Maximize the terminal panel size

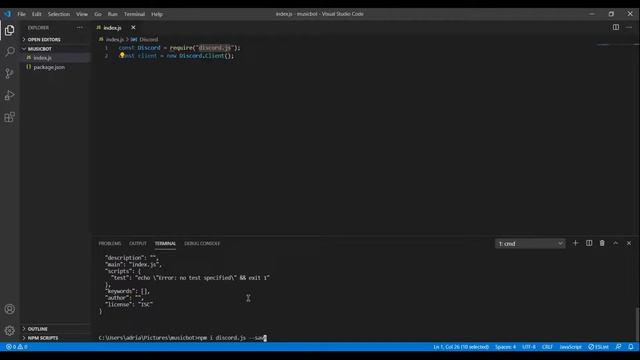(616, 243)
